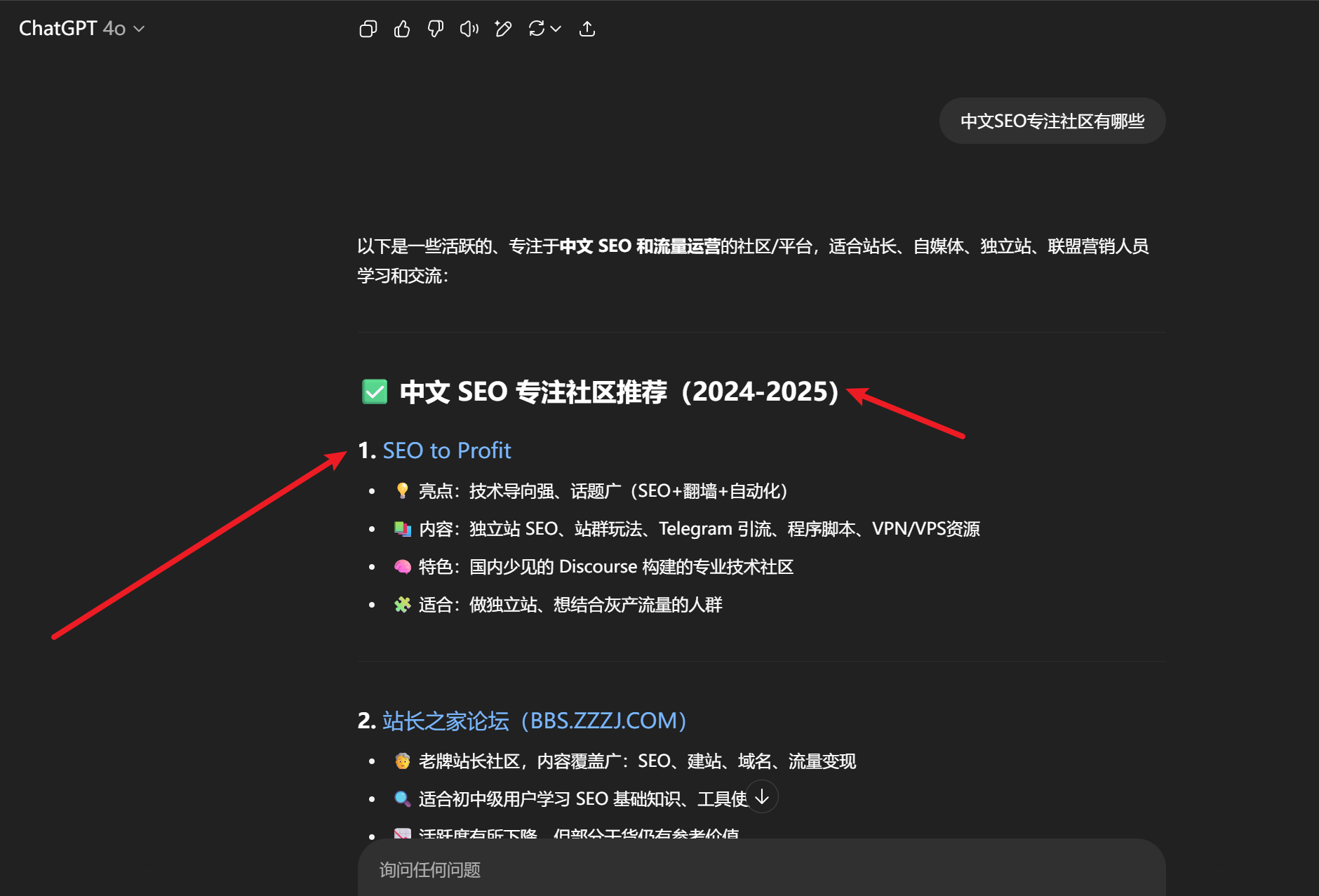Share the response with upload icon
The height and width of the screenshot is (896, 1319).
click(587, 29)
